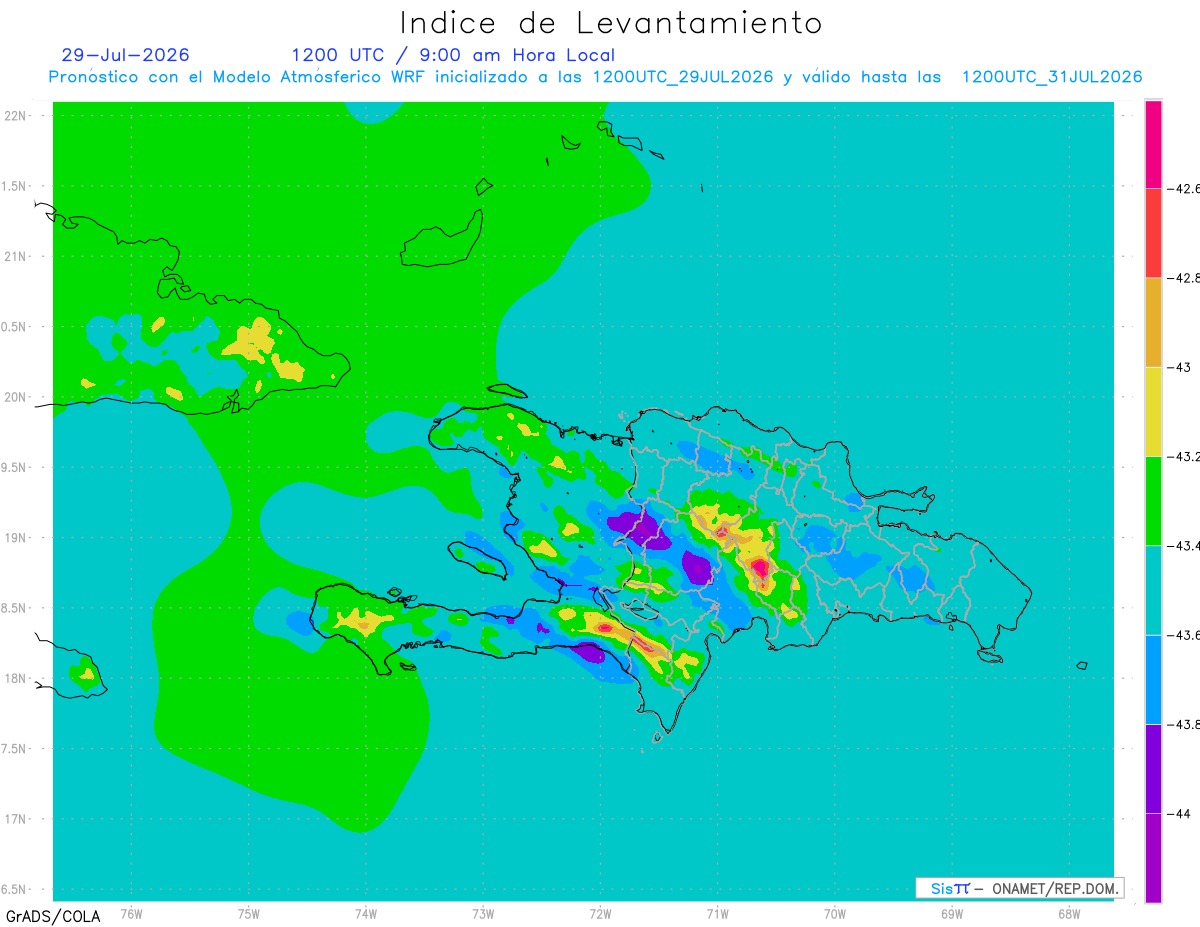Click '1200 UTC / 9:00 am Hora Local'
The width and height of the screenshot is (1200, 927).
[453, 55]
